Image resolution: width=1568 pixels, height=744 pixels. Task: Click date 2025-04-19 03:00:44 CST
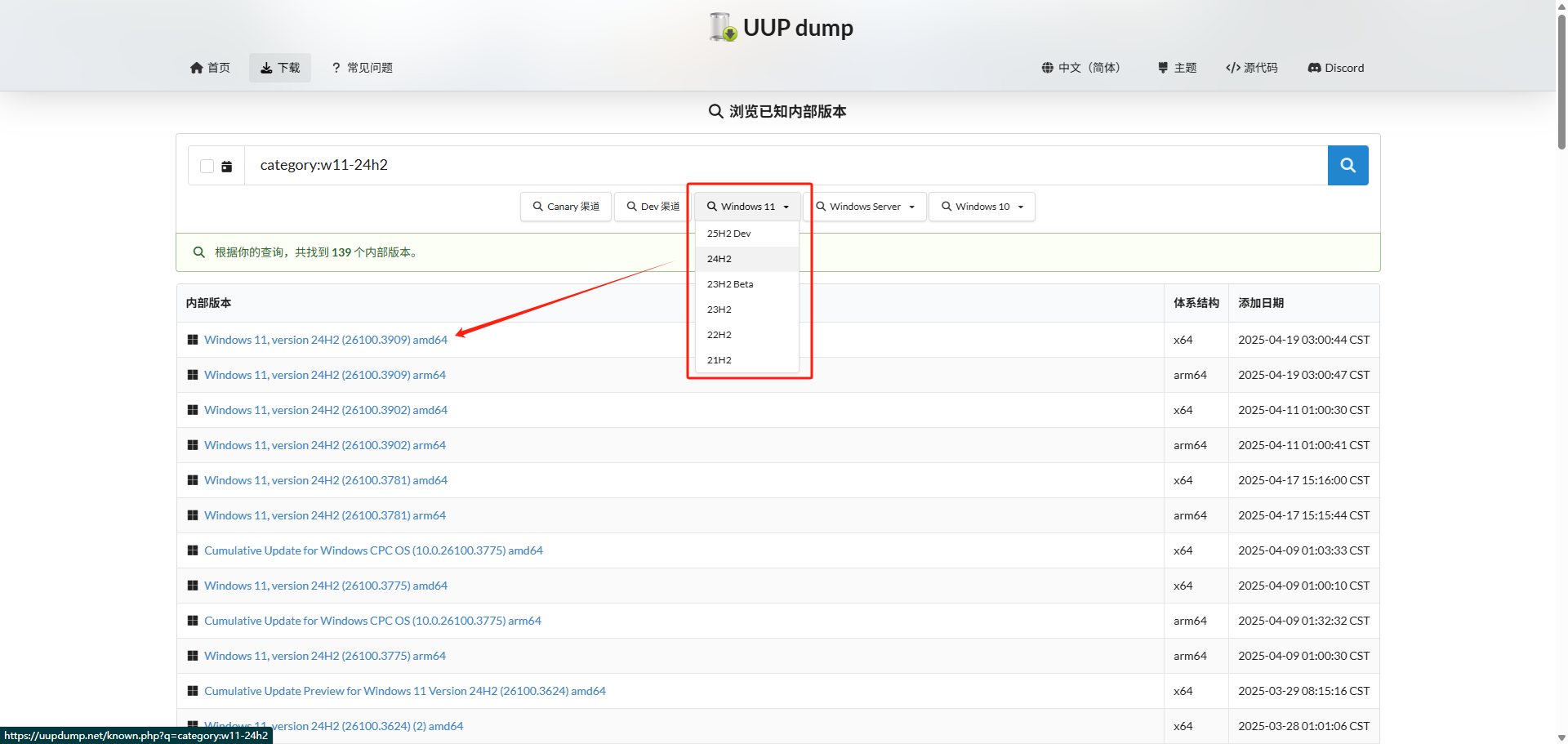pos(1303,340)
